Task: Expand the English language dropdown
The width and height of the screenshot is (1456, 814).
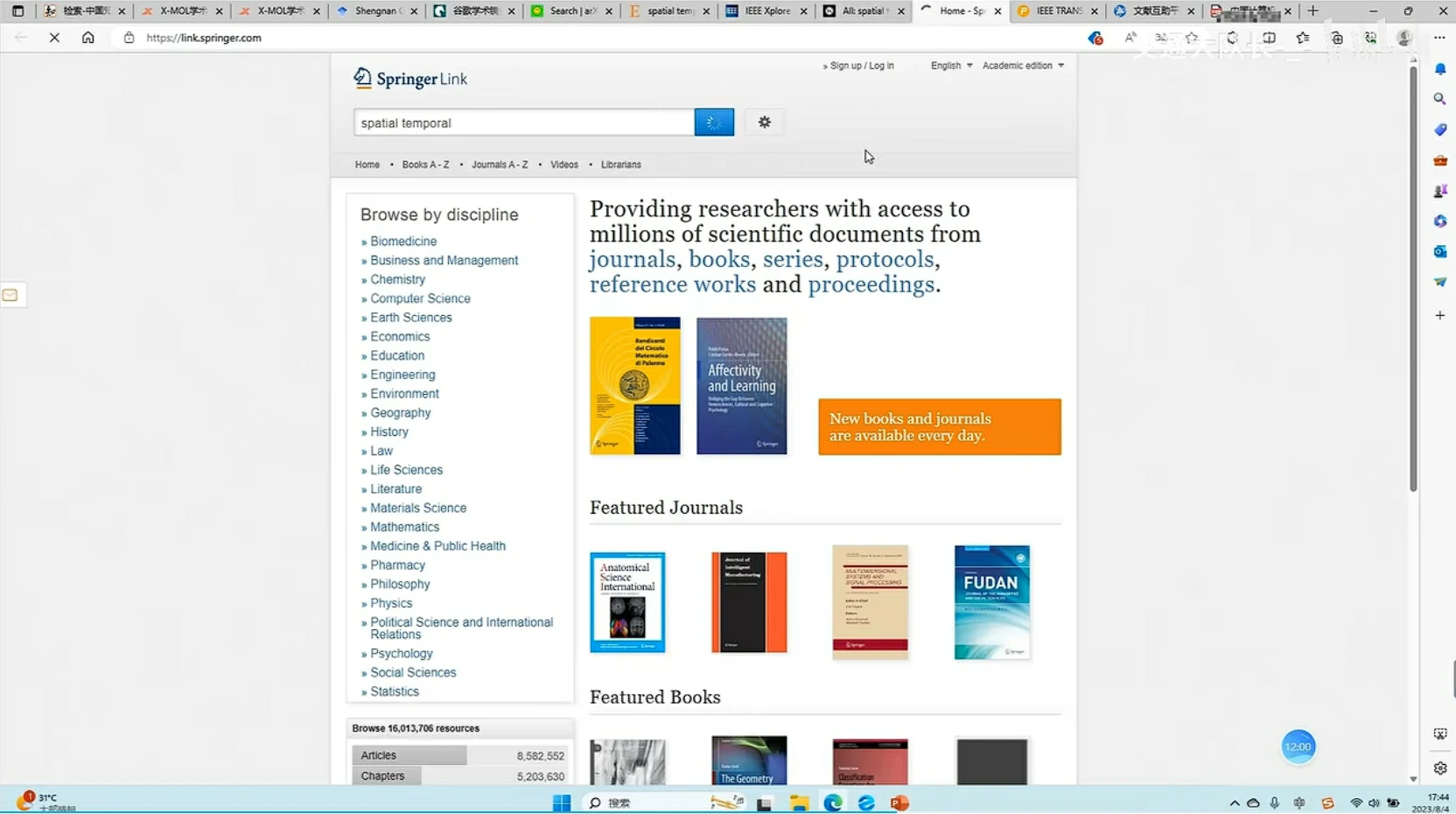Action: (x=951, y=66)
